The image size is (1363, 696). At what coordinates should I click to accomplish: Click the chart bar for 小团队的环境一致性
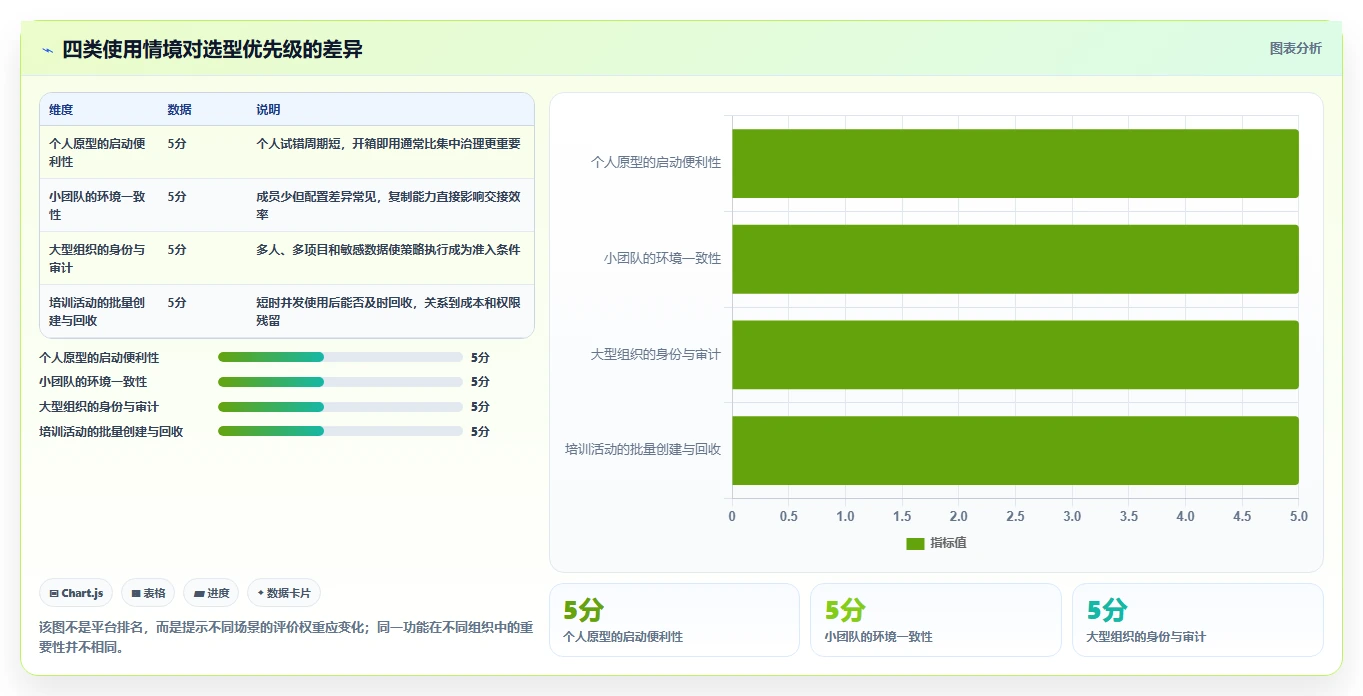tap(1015, 259)
